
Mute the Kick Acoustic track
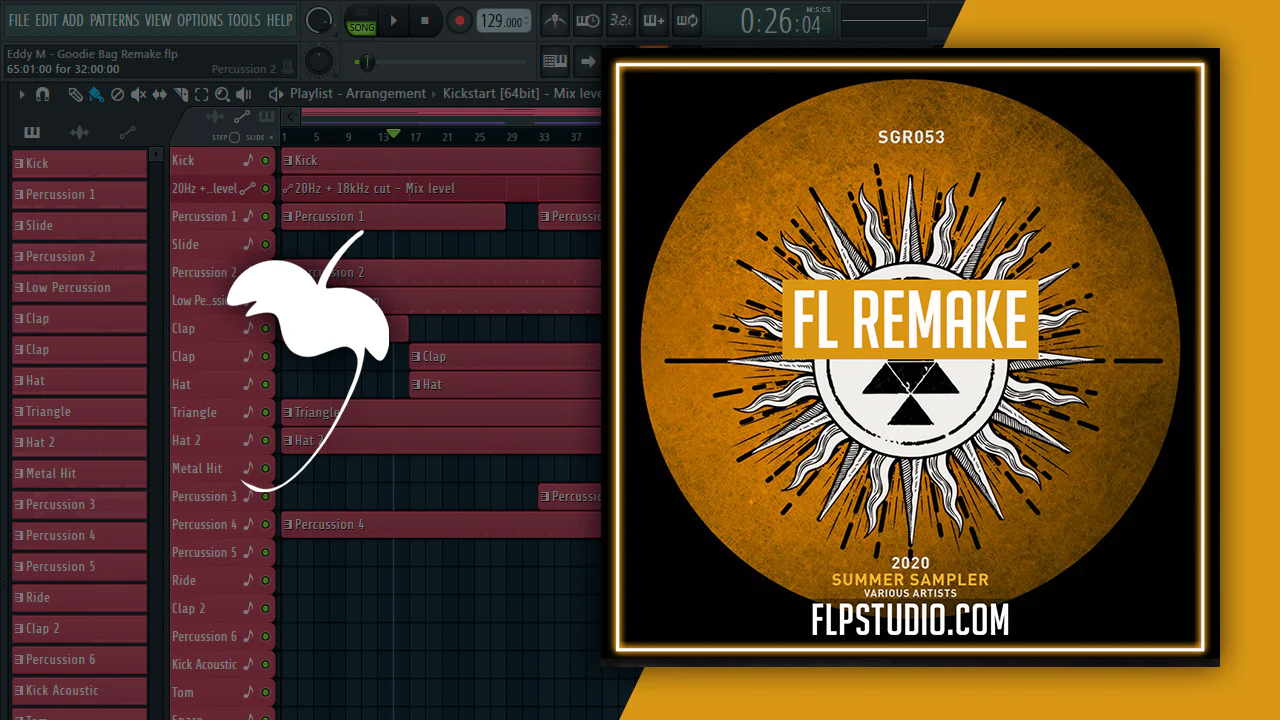click(x=266, y=664)
